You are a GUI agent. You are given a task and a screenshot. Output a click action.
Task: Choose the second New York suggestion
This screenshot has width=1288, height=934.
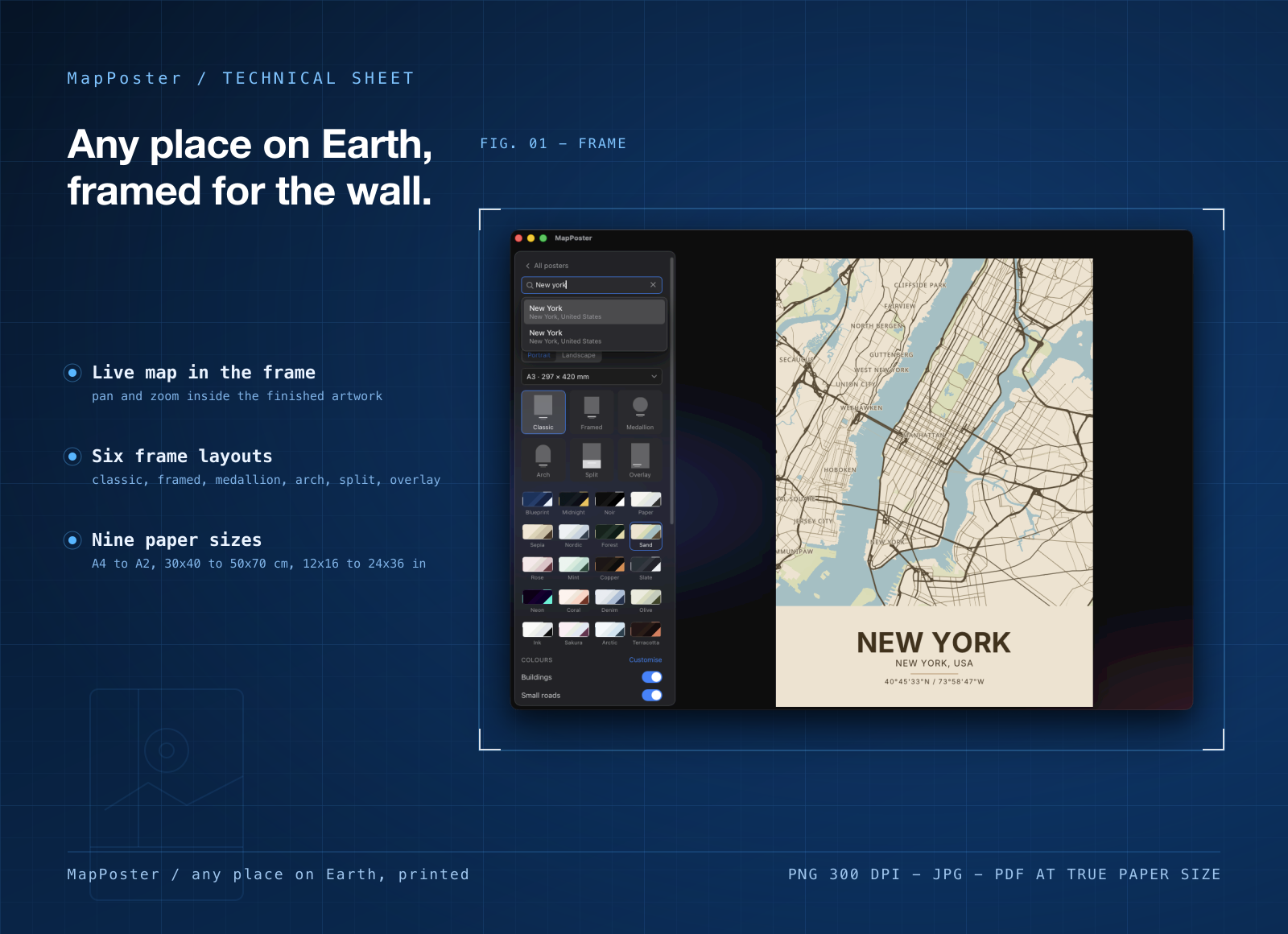click(x=594, y=337)
